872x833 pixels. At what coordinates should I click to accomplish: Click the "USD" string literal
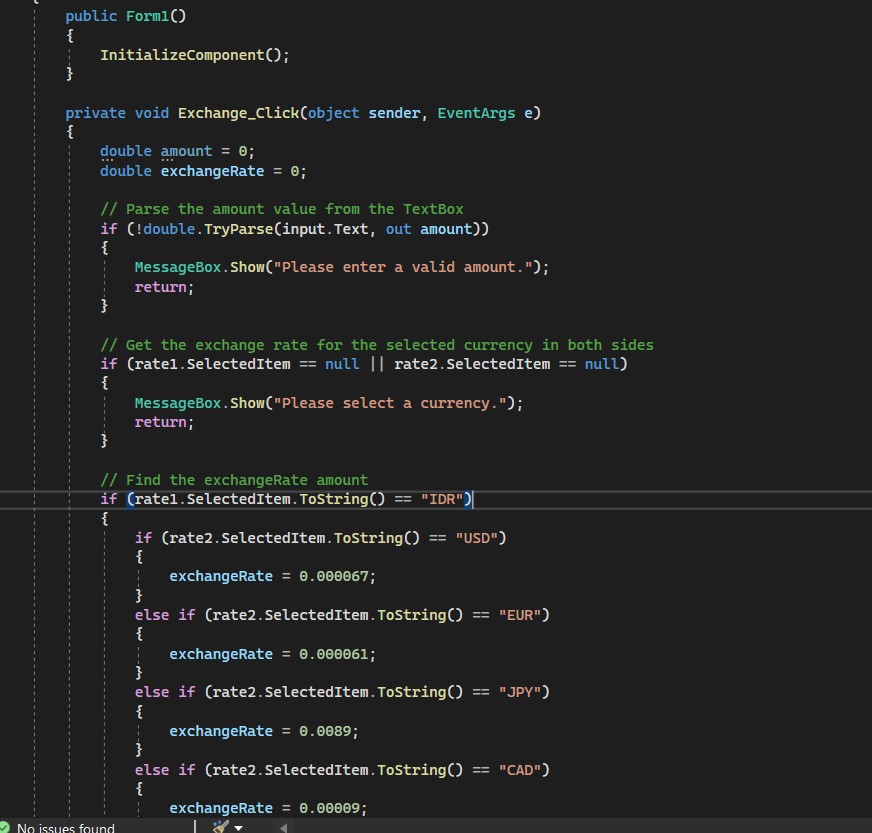coord(477,538)
